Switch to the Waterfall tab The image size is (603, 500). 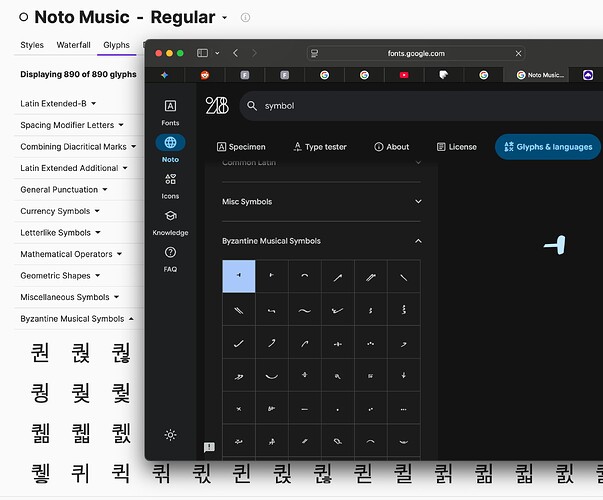tap(73, 45)
